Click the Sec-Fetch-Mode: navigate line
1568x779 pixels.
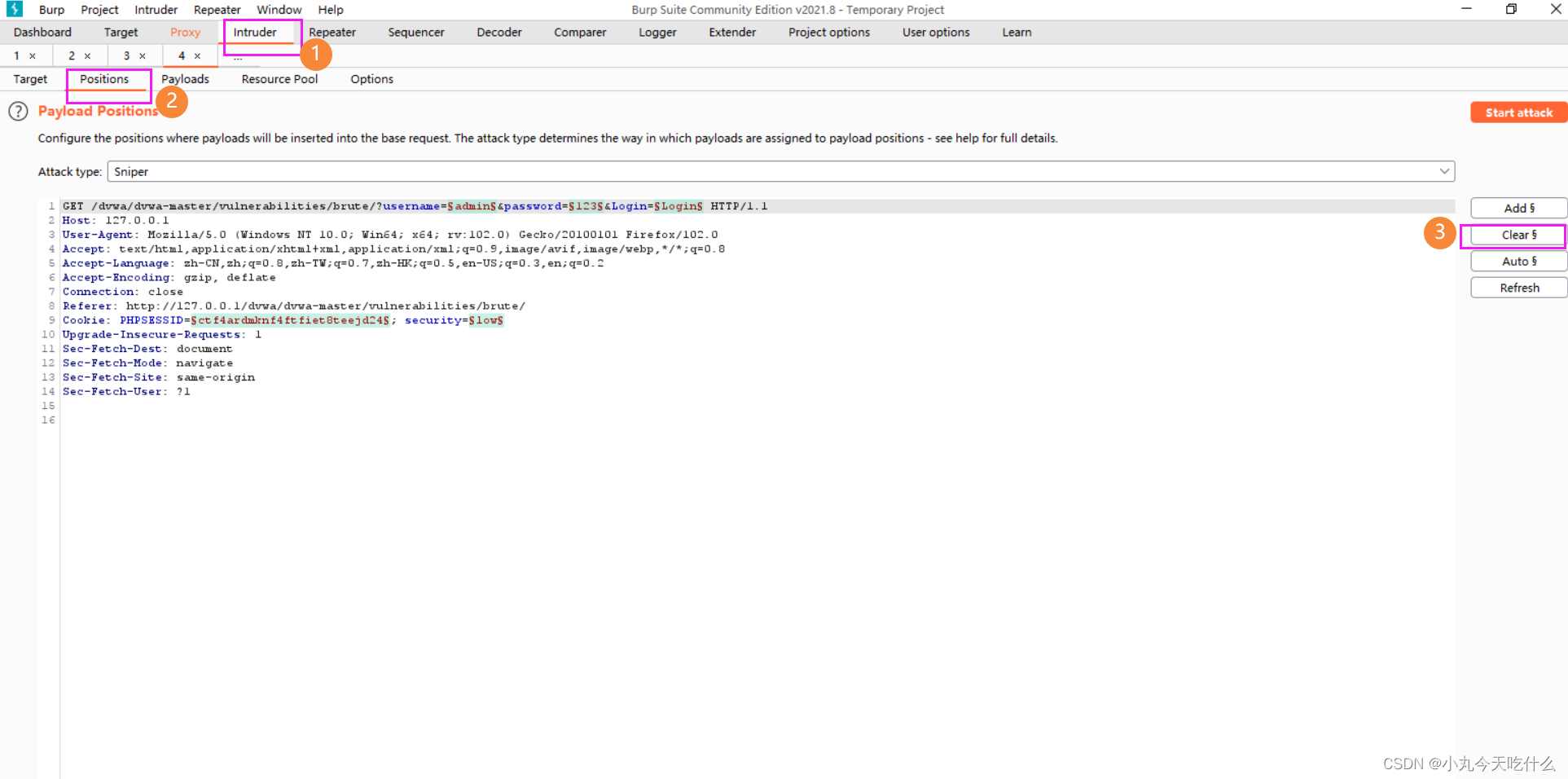point(147,363)
